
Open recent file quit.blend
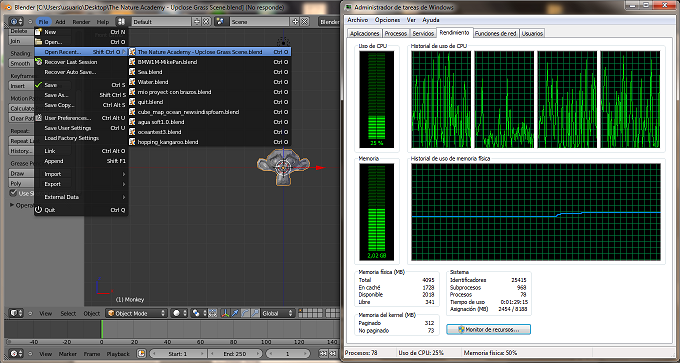coord(210,102)
